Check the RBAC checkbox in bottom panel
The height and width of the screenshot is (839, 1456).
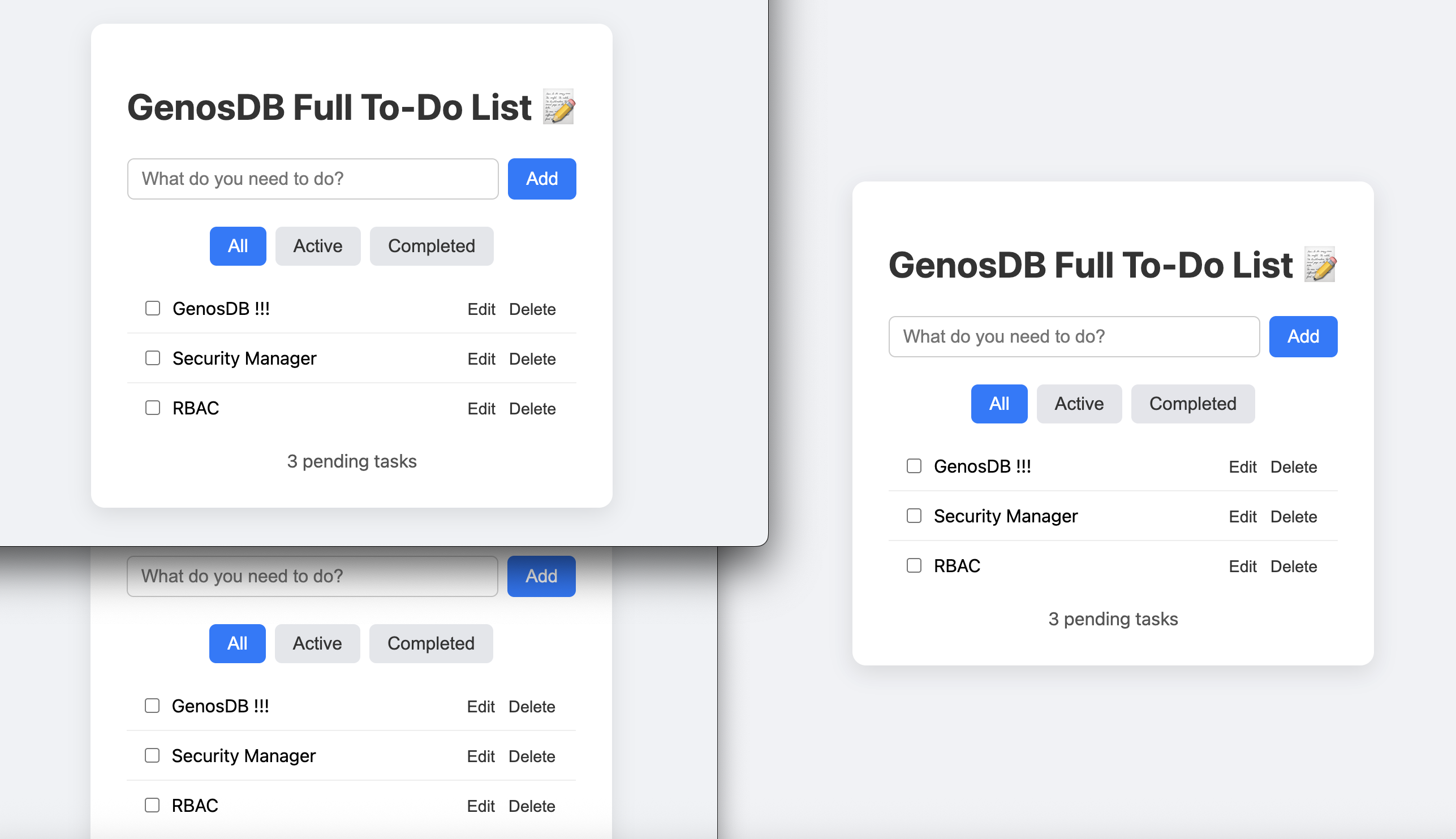(x=152, y=806)
